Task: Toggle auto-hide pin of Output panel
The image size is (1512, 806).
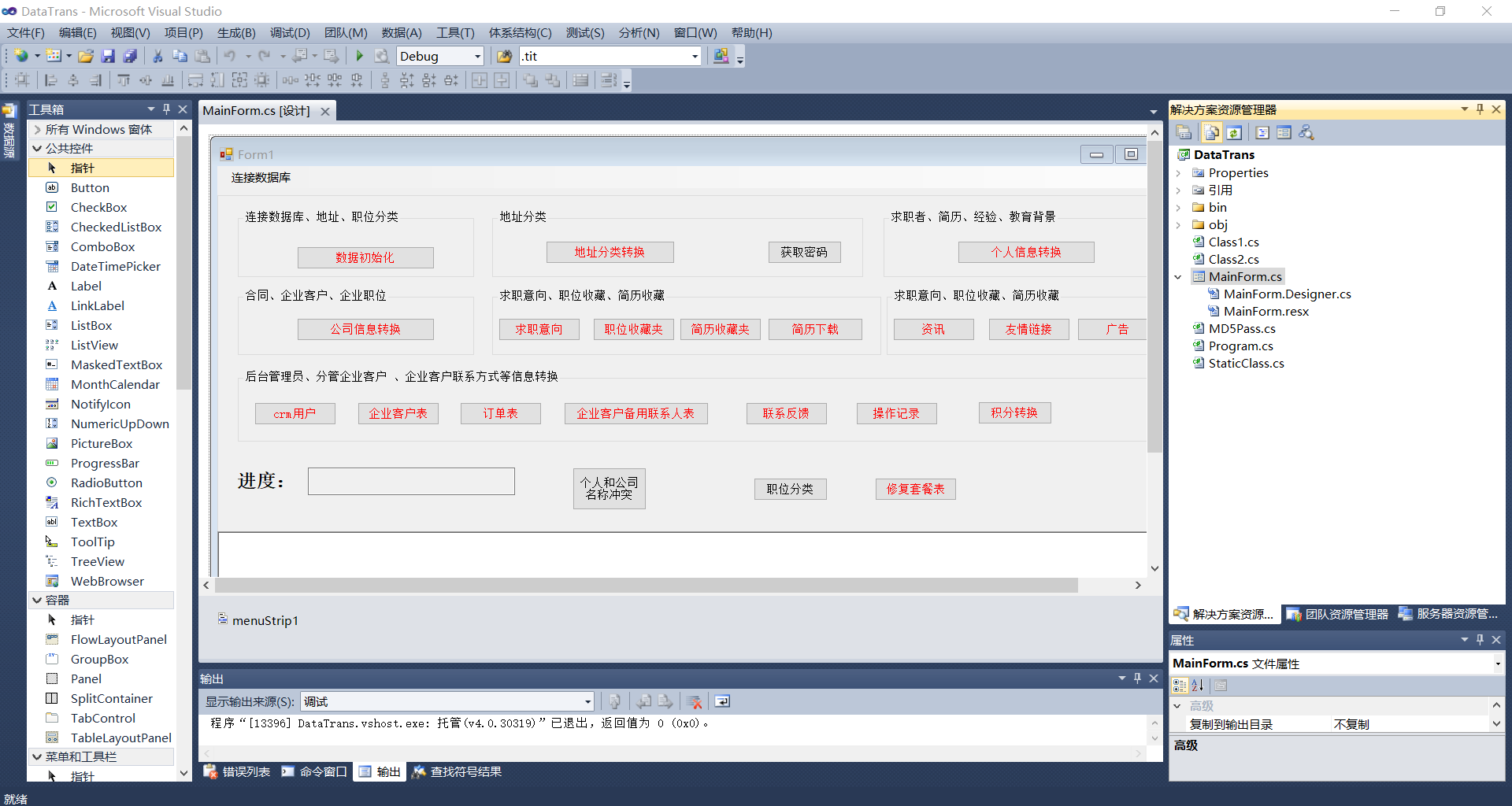Action: [x=1137, y=678]
